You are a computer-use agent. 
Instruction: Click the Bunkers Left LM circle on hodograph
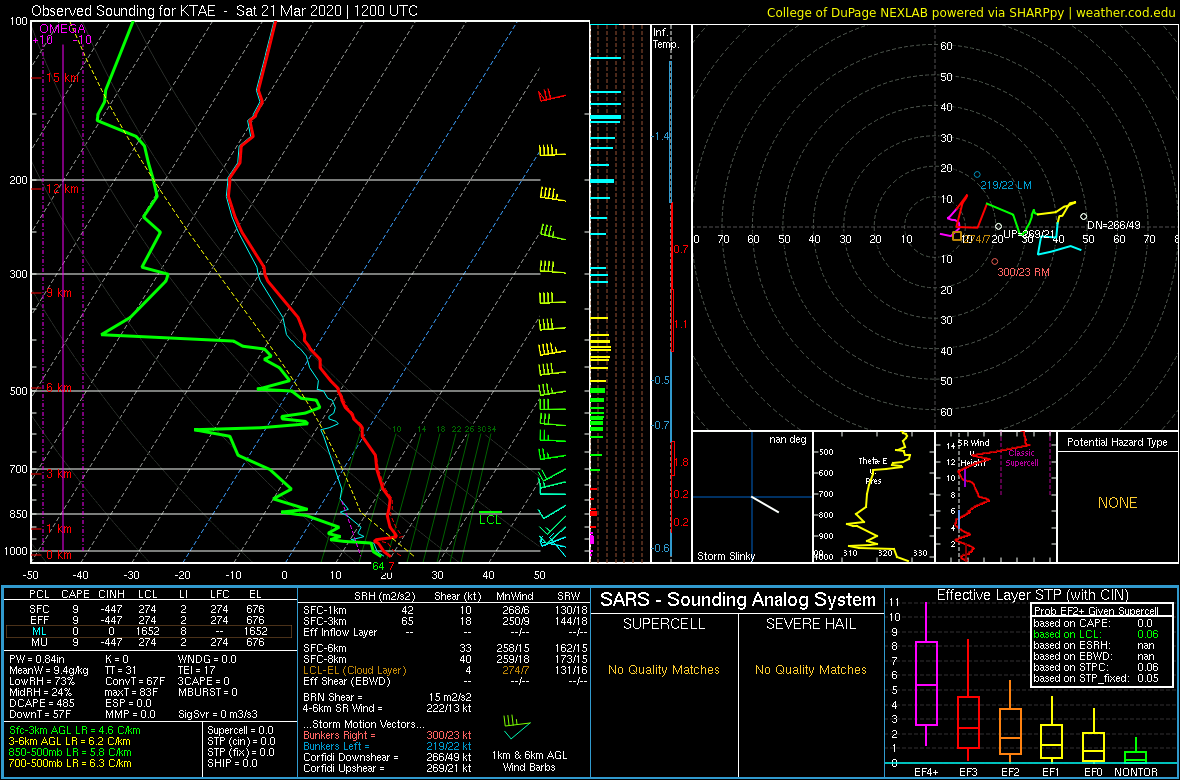click(x=978, y=175)
